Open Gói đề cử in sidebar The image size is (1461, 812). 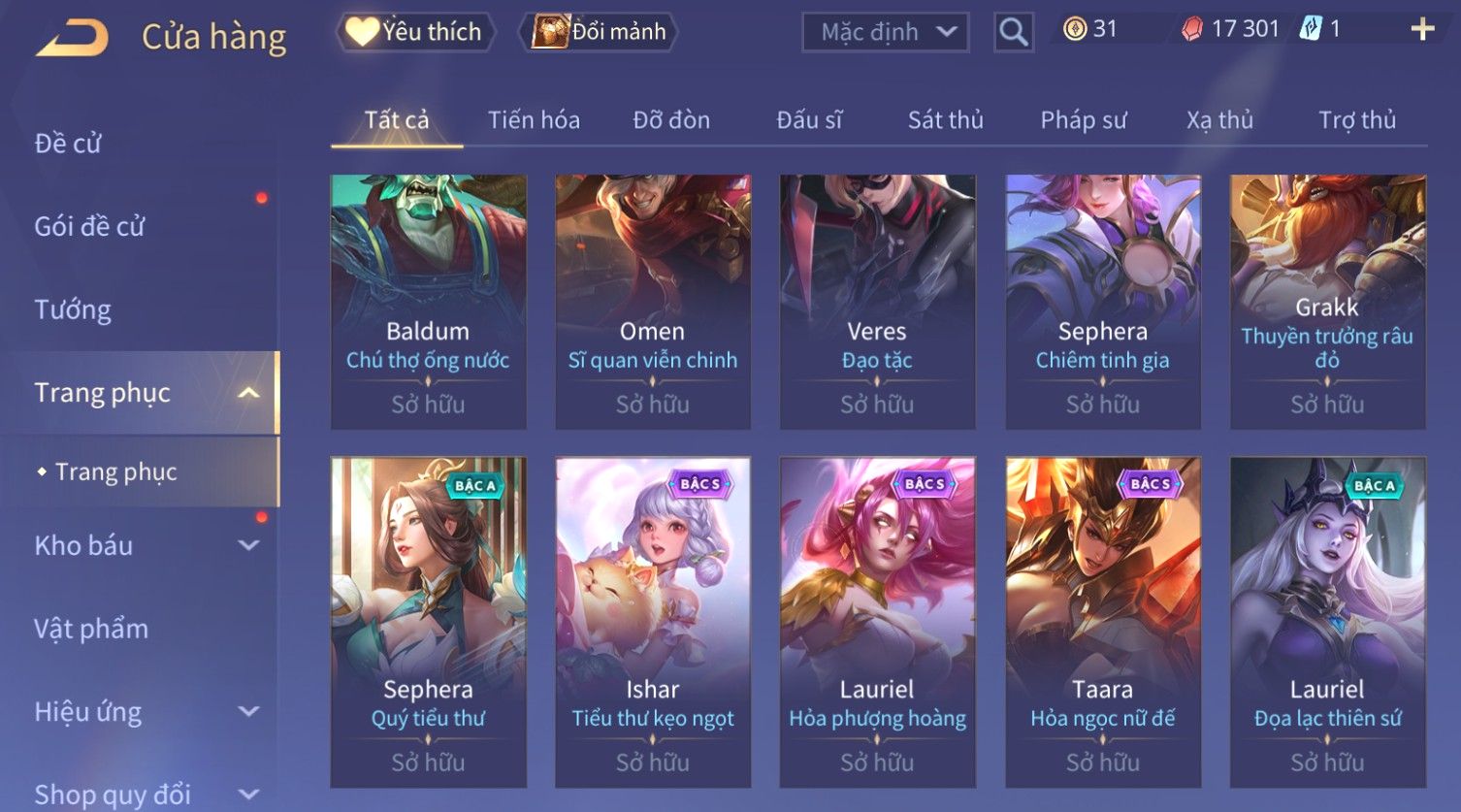[89, 227]
